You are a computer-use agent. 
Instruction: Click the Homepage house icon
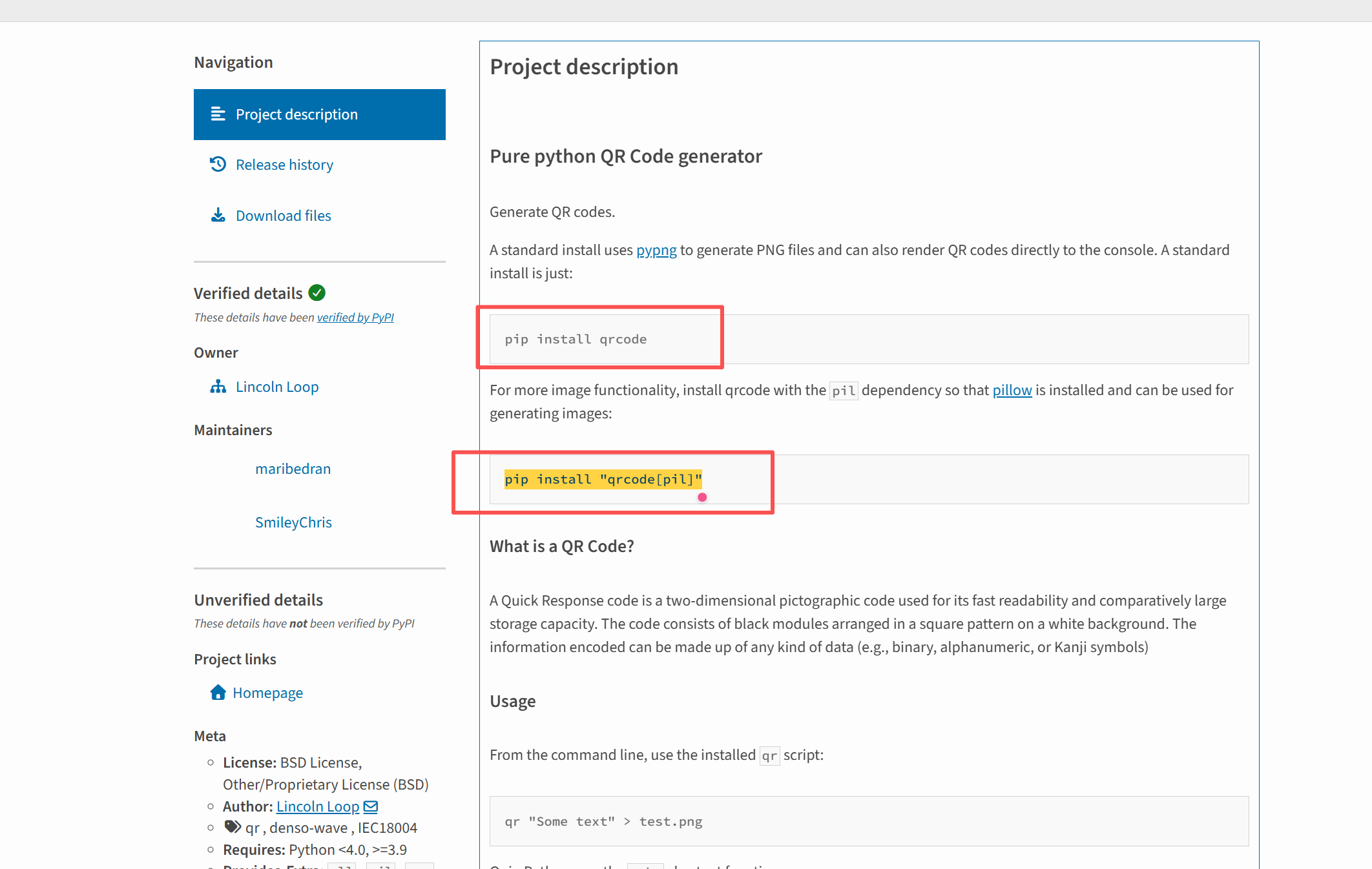[x=218, y=692]
